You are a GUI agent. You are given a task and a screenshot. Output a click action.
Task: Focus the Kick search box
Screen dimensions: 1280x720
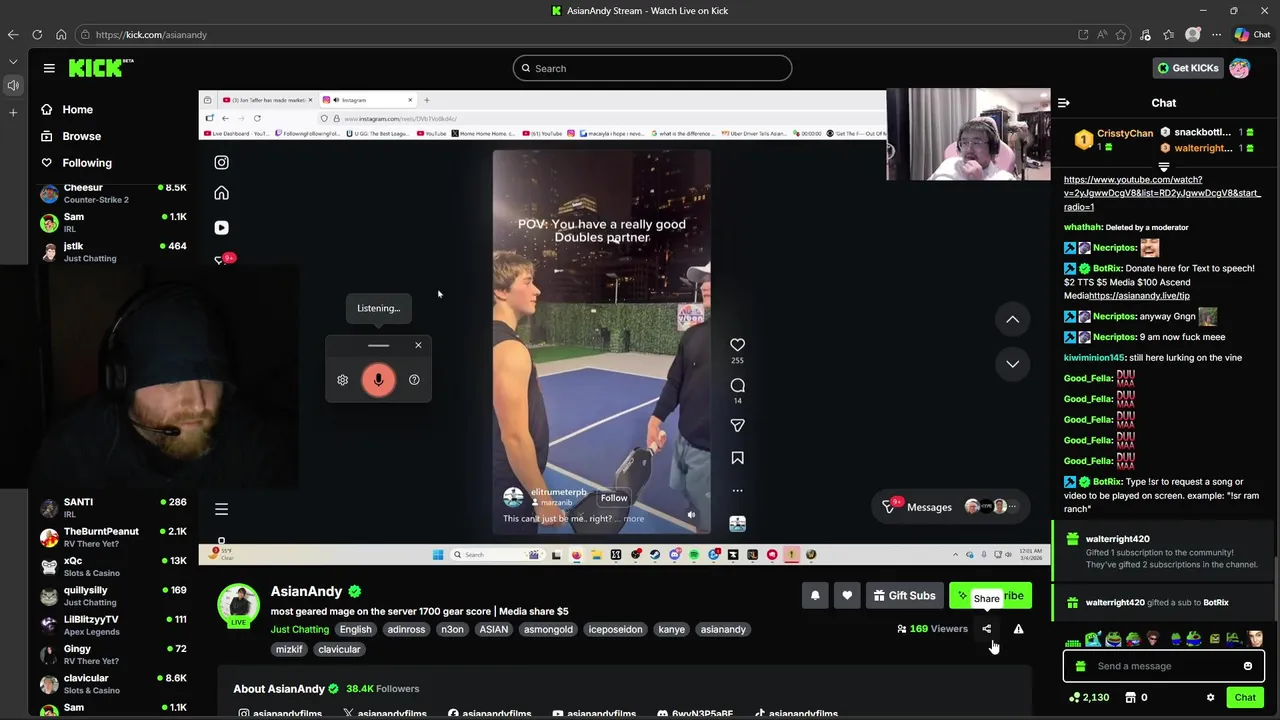[x=652, y=68]
